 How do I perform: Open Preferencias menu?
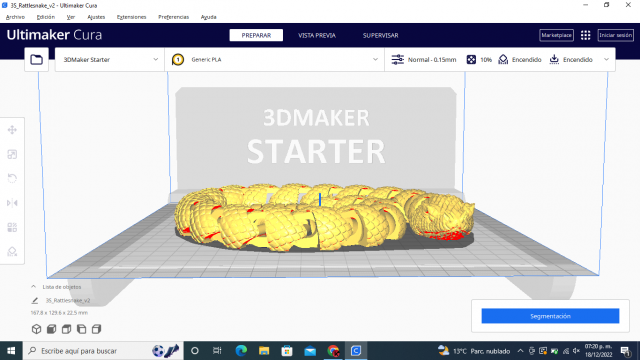[x=173, y=17]
